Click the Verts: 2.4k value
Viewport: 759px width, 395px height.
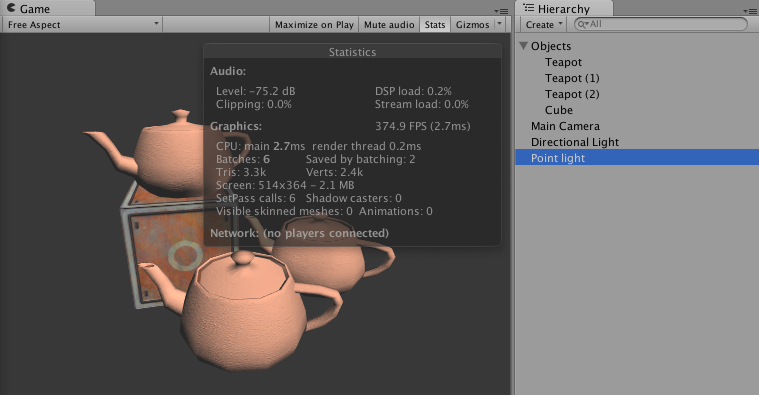pos(334,172)
